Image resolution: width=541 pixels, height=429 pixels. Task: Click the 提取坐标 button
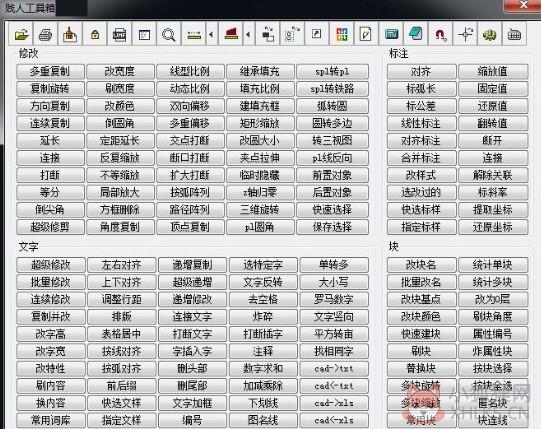493,209
